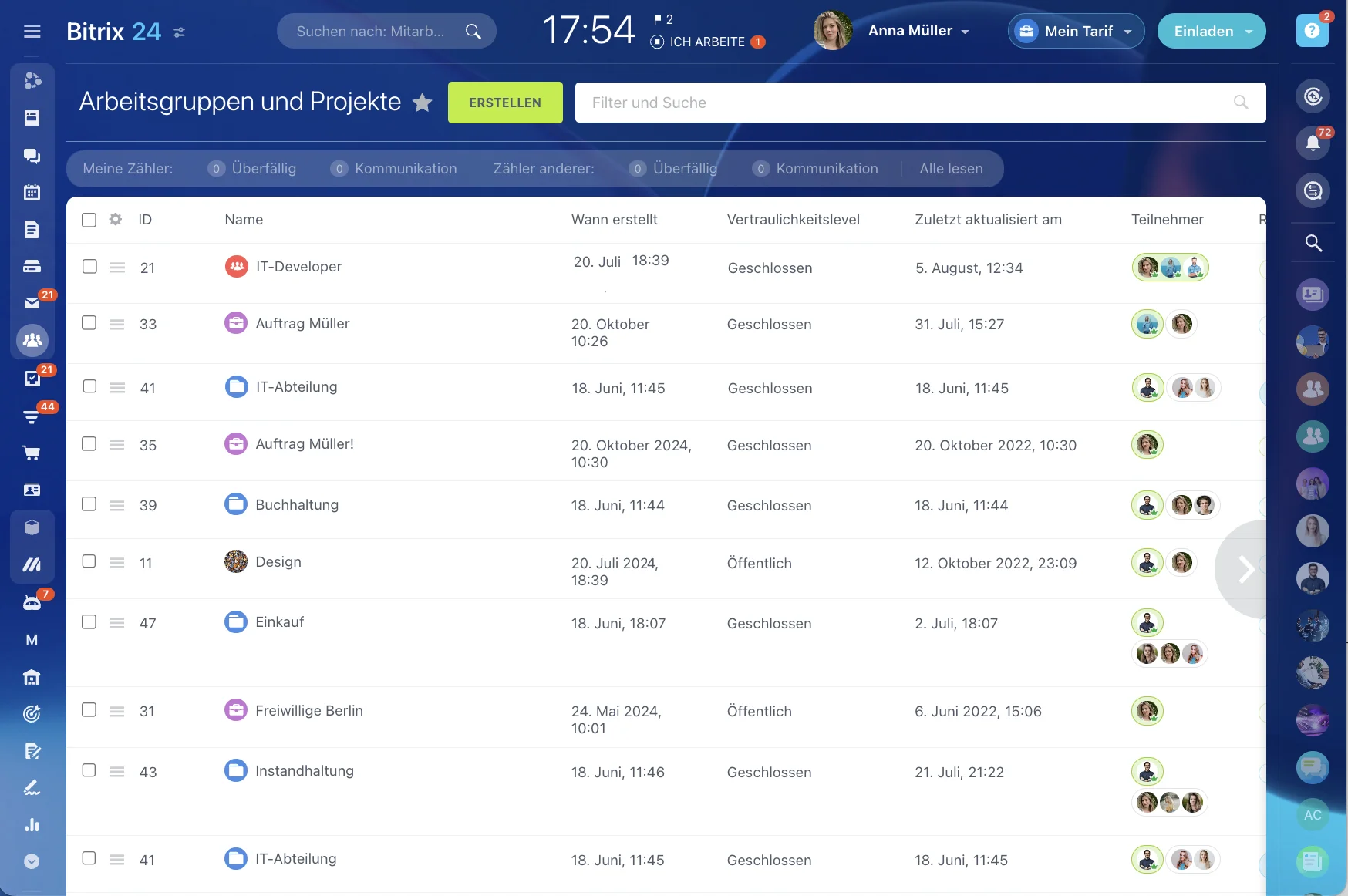Viewport: 1348px width, 896px height.
Task: Select Alle lesen in the counter bar
Action: [x=951, y=169]
